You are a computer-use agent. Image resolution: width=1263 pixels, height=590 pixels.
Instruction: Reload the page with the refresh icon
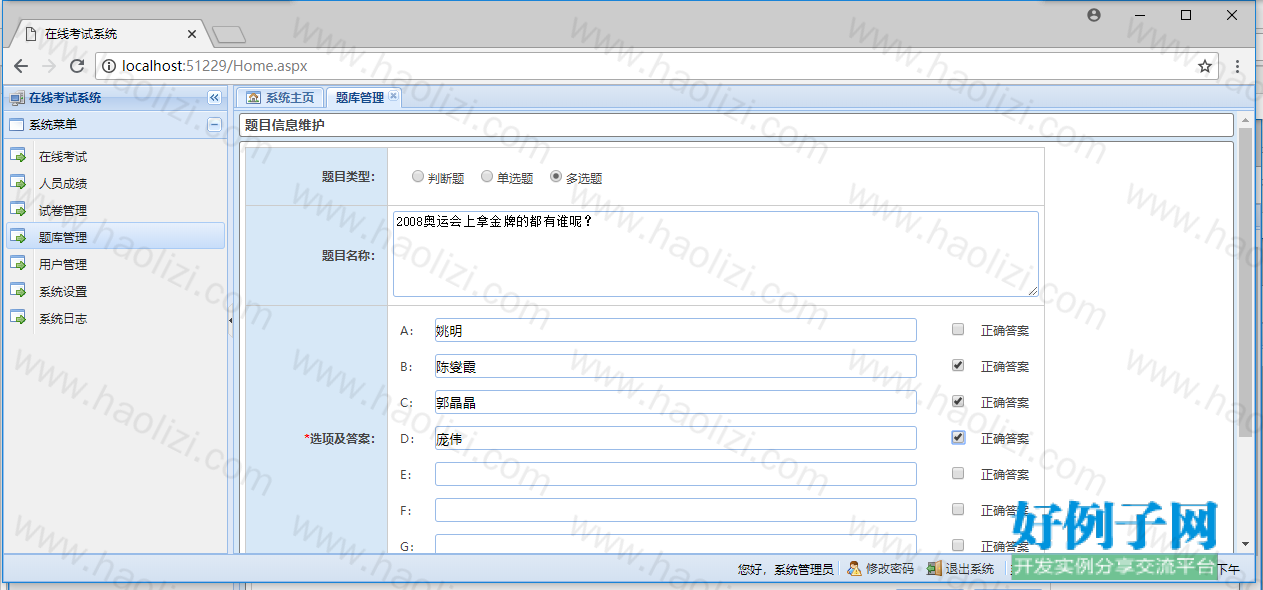point(77,66)
